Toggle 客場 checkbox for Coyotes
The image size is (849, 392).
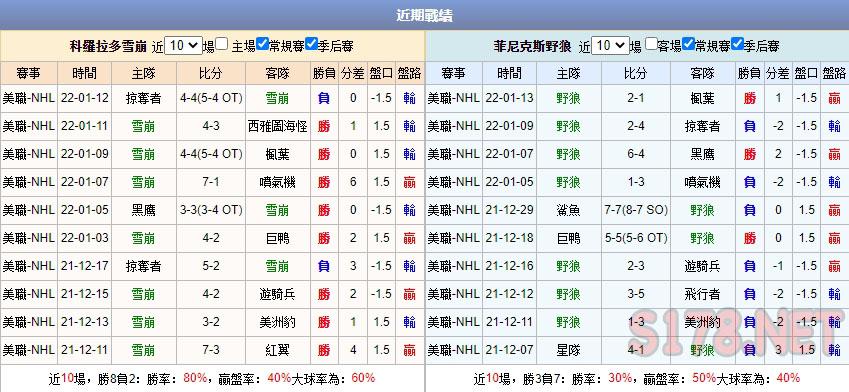pyautogui.click(x=651, y=44)
